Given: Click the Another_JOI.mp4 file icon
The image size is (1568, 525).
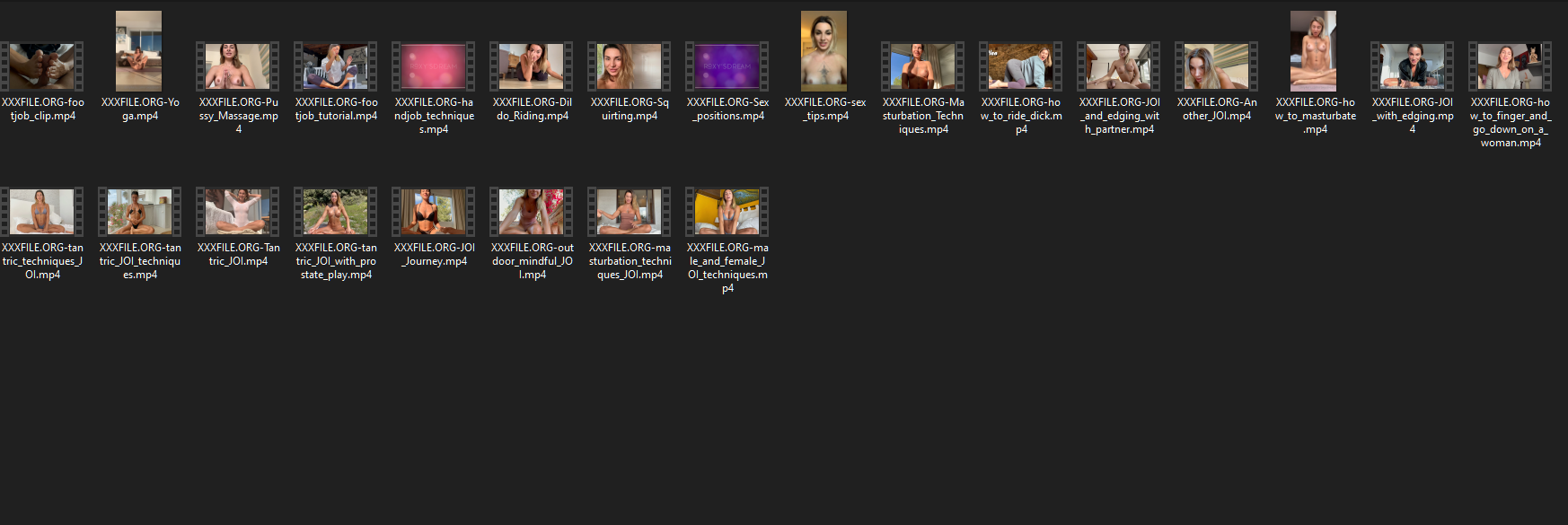Looking at the screenshot, I should click(x=1216, y=66).
